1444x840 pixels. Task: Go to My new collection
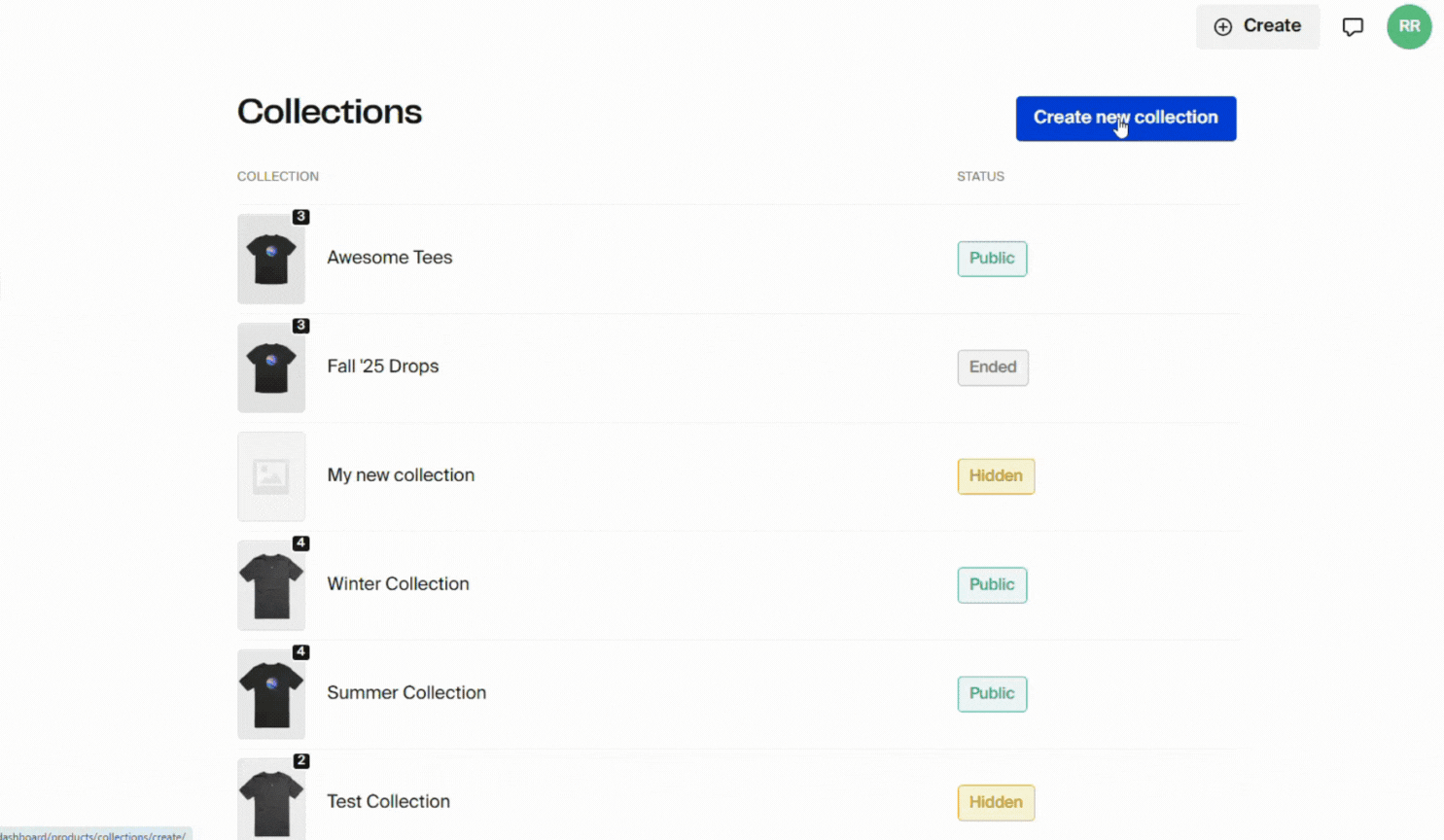click(401, 475)
